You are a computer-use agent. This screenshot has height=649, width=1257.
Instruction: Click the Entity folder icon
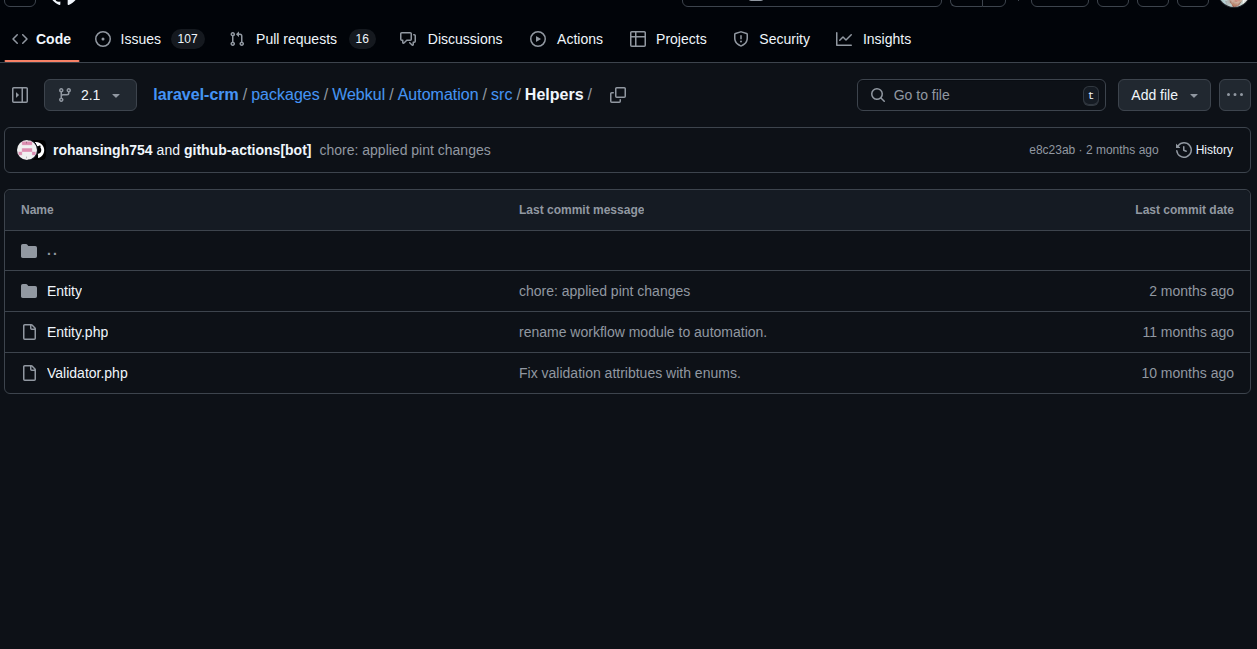click(29, 291)
